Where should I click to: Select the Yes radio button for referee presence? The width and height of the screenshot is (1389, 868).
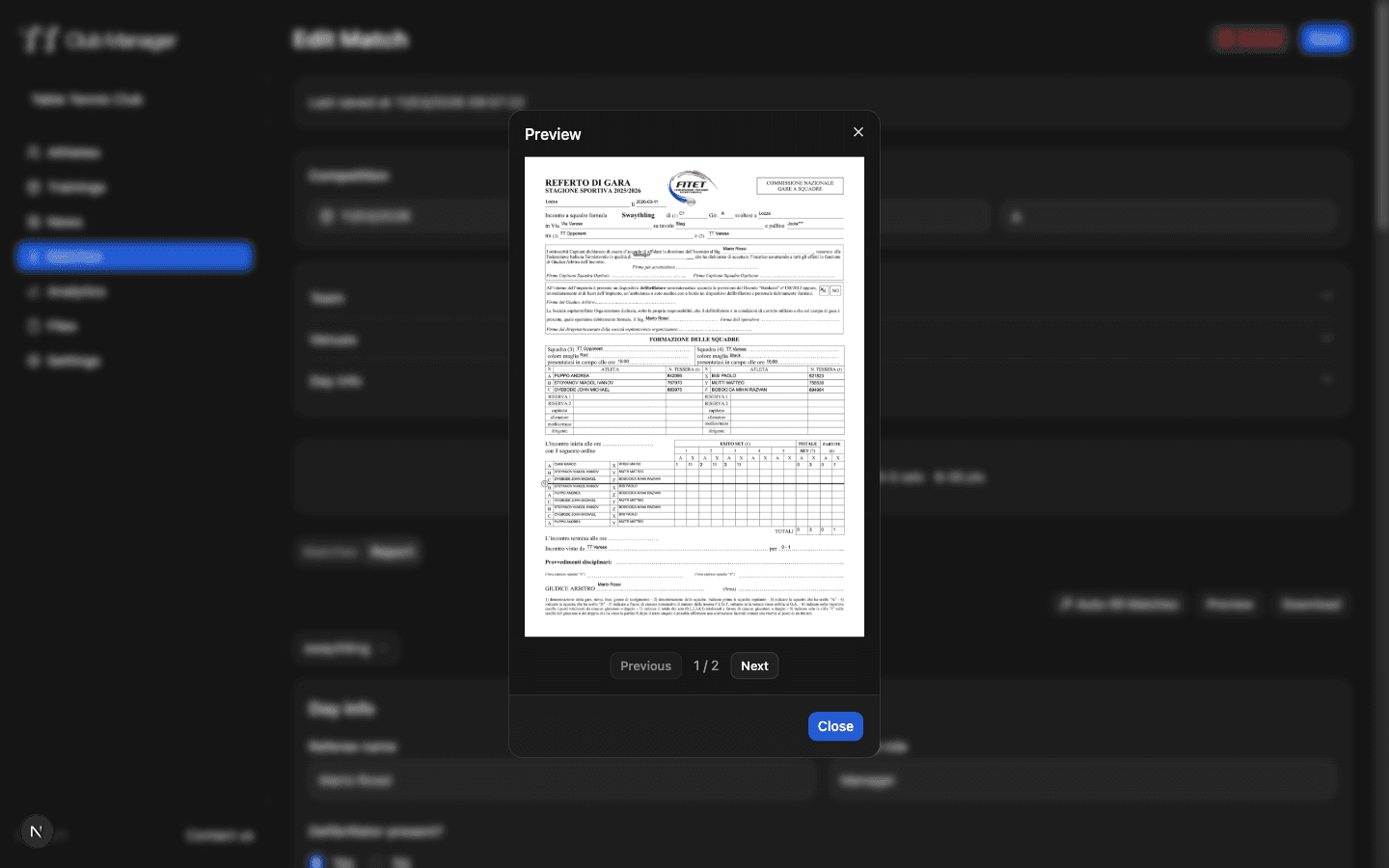pyautogui.click(x=316, y=861)
